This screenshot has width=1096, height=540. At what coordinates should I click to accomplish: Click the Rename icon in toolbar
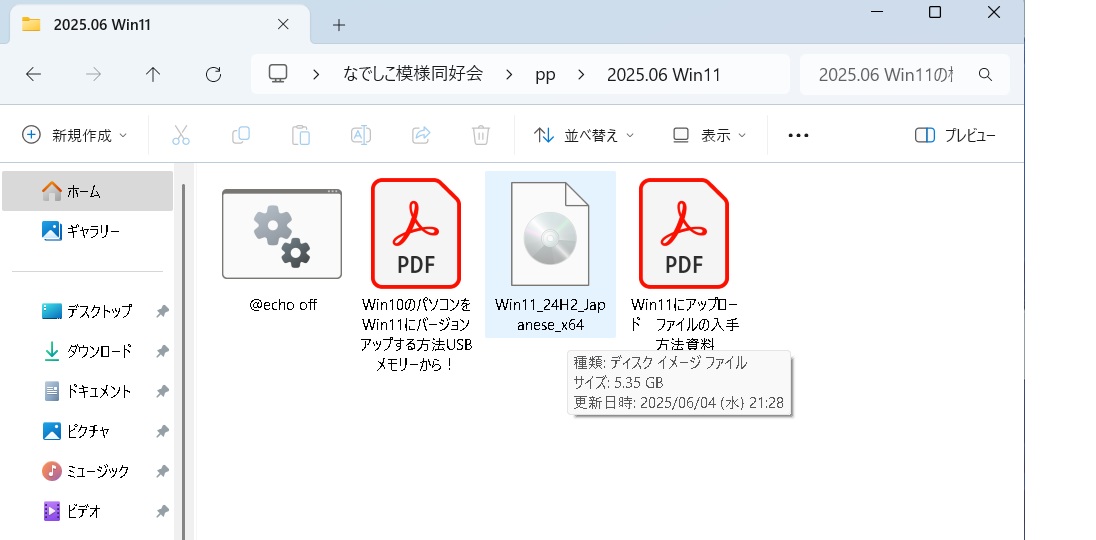coord(361,135)
